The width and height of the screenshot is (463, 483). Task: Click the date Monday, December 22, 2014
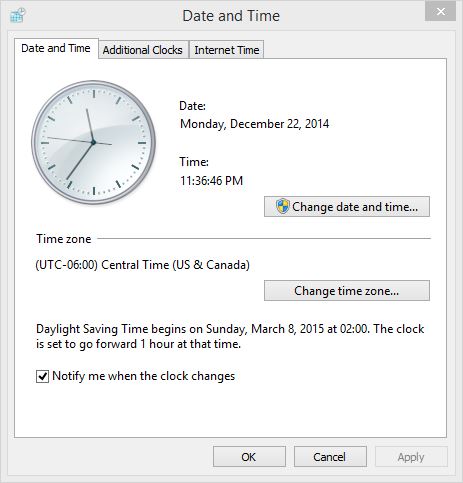point(255,124)
